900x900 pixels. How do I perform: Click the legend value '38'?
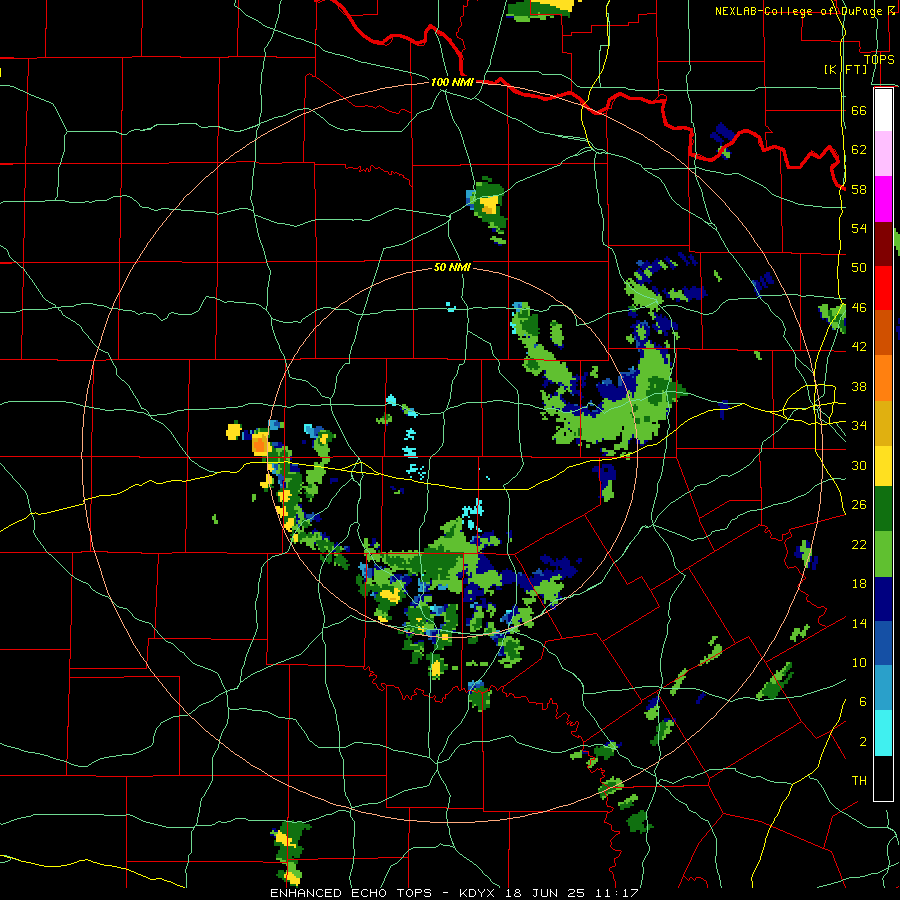point(859,387)
